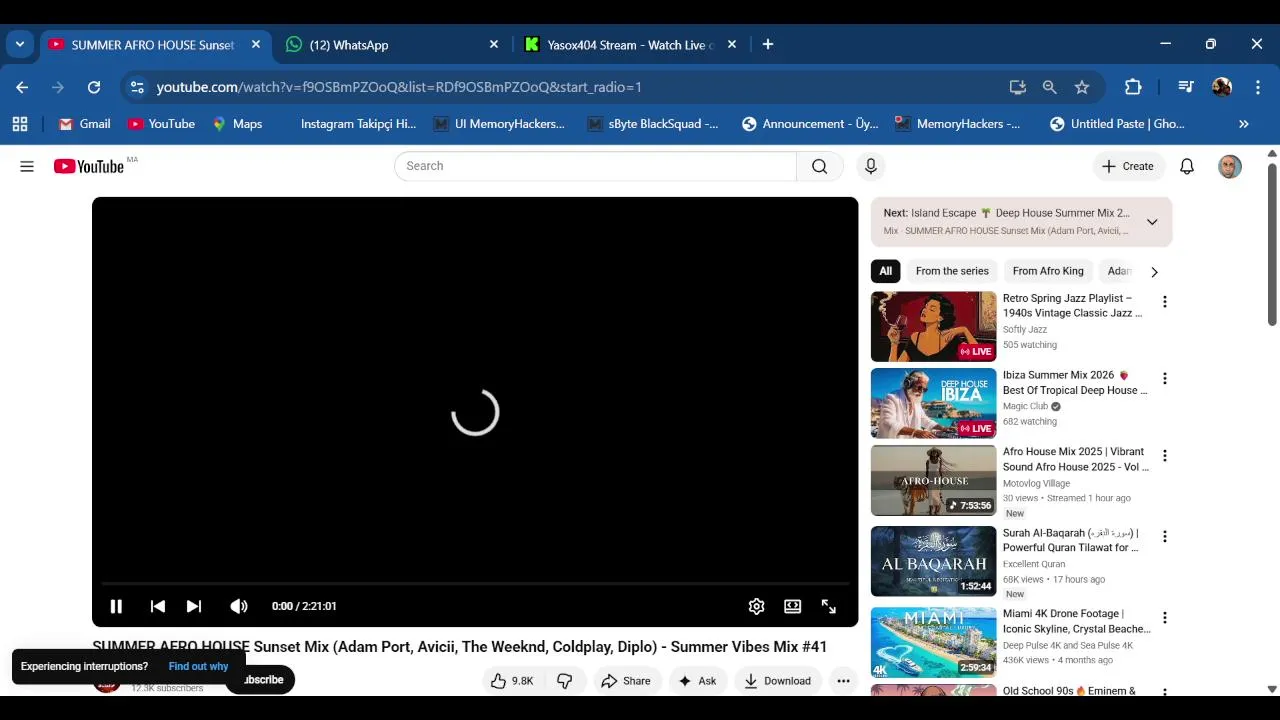This screenshot has width=1280, height=720.
Task: Open Ibiza Summer Mix thumbnail
Action: click(934, 403)
